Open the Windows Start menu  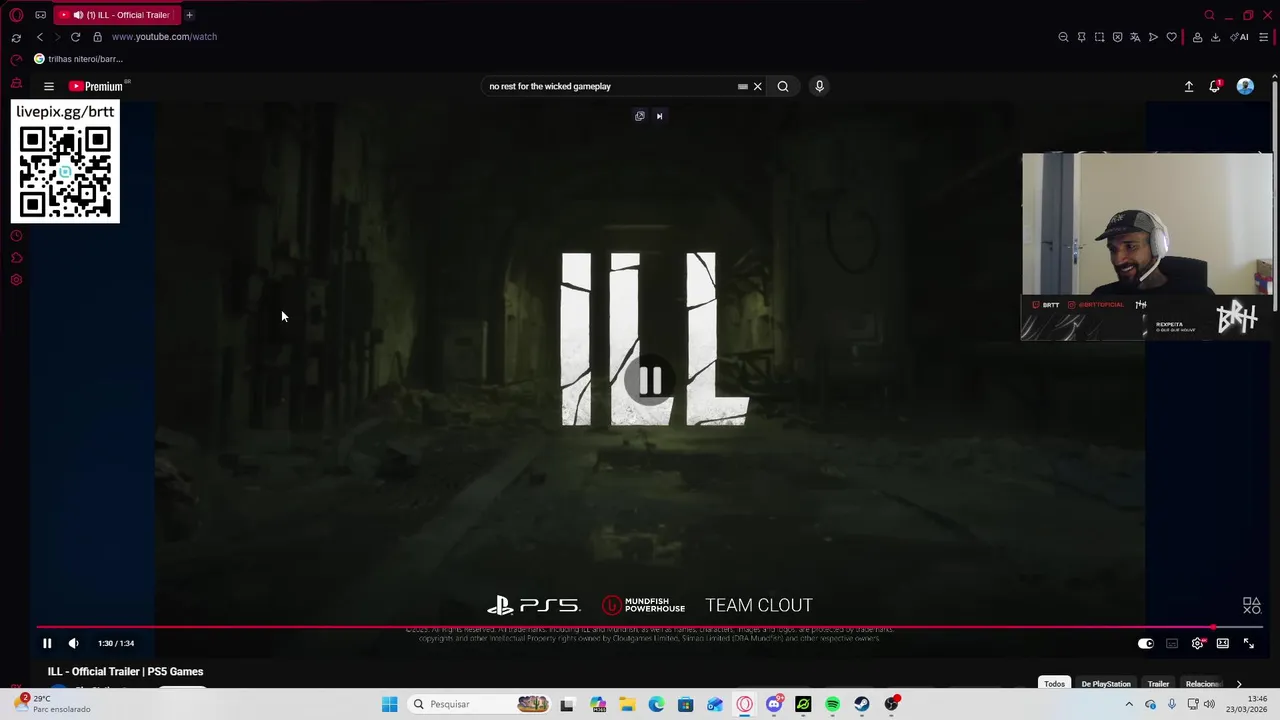pos(389,704)
